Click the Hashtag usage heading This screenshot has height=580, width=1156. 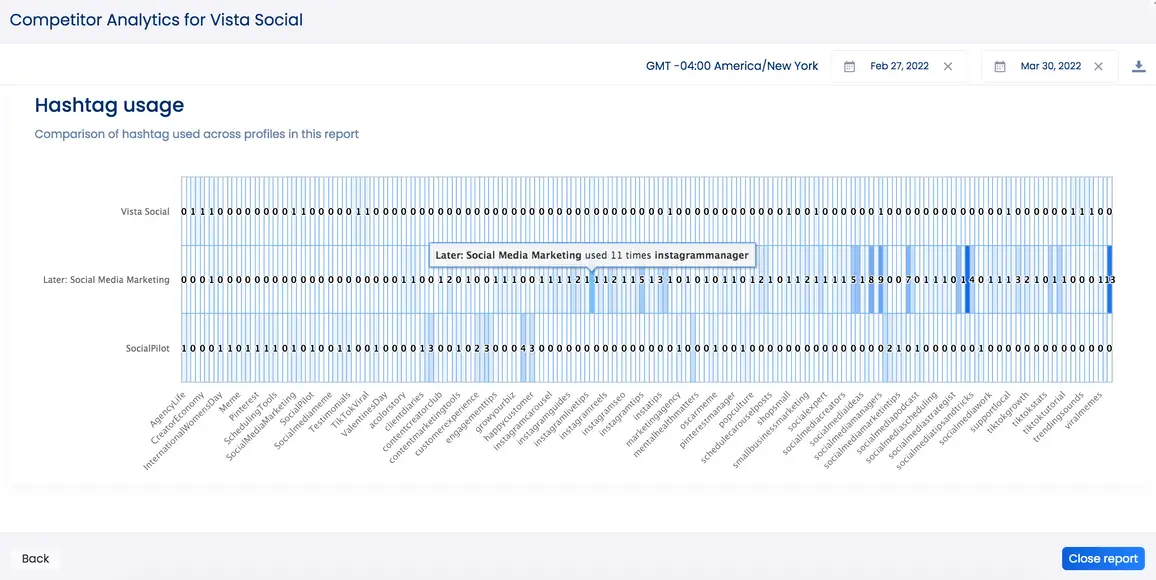pyautogui.click(x=109, y=105)
